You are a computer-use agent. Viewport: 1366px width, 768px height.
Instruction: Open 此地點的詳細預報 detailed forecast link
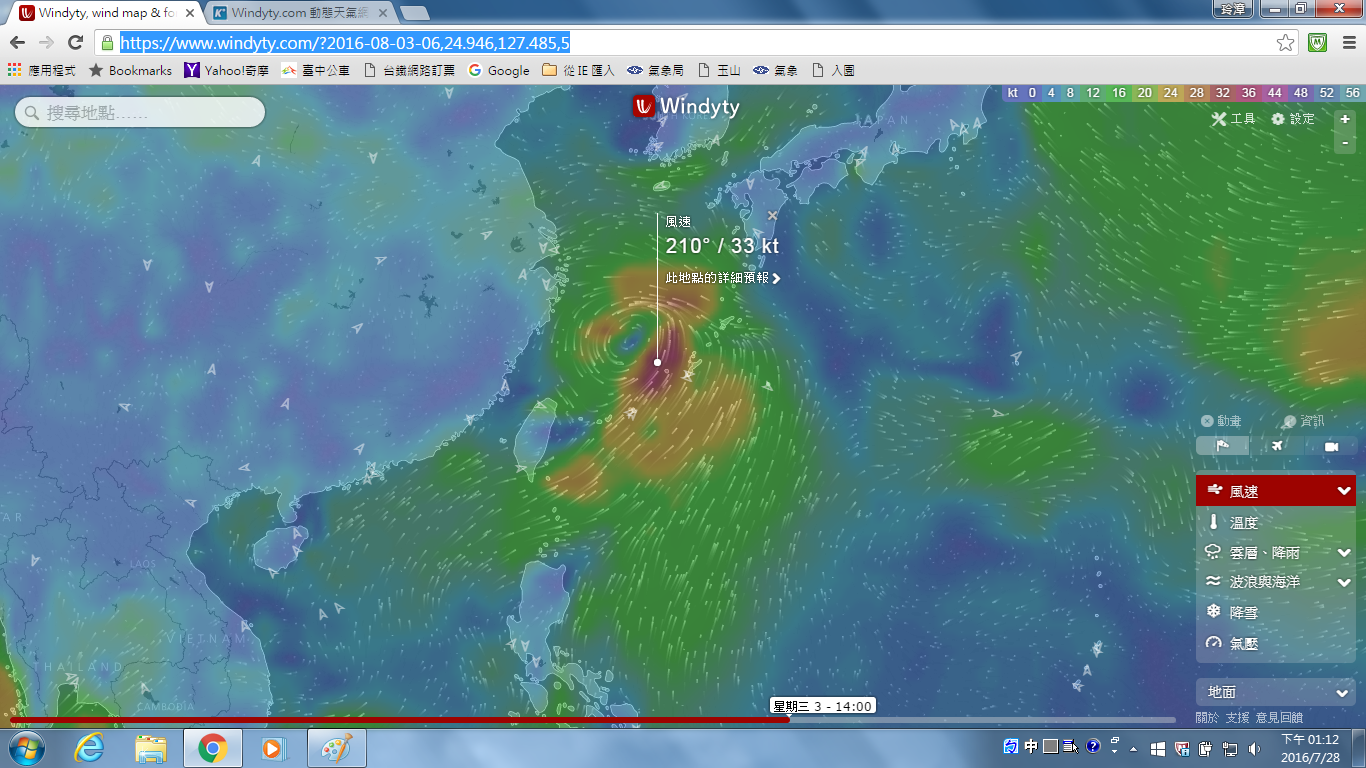pyautogui.click(x=722, y=278)
